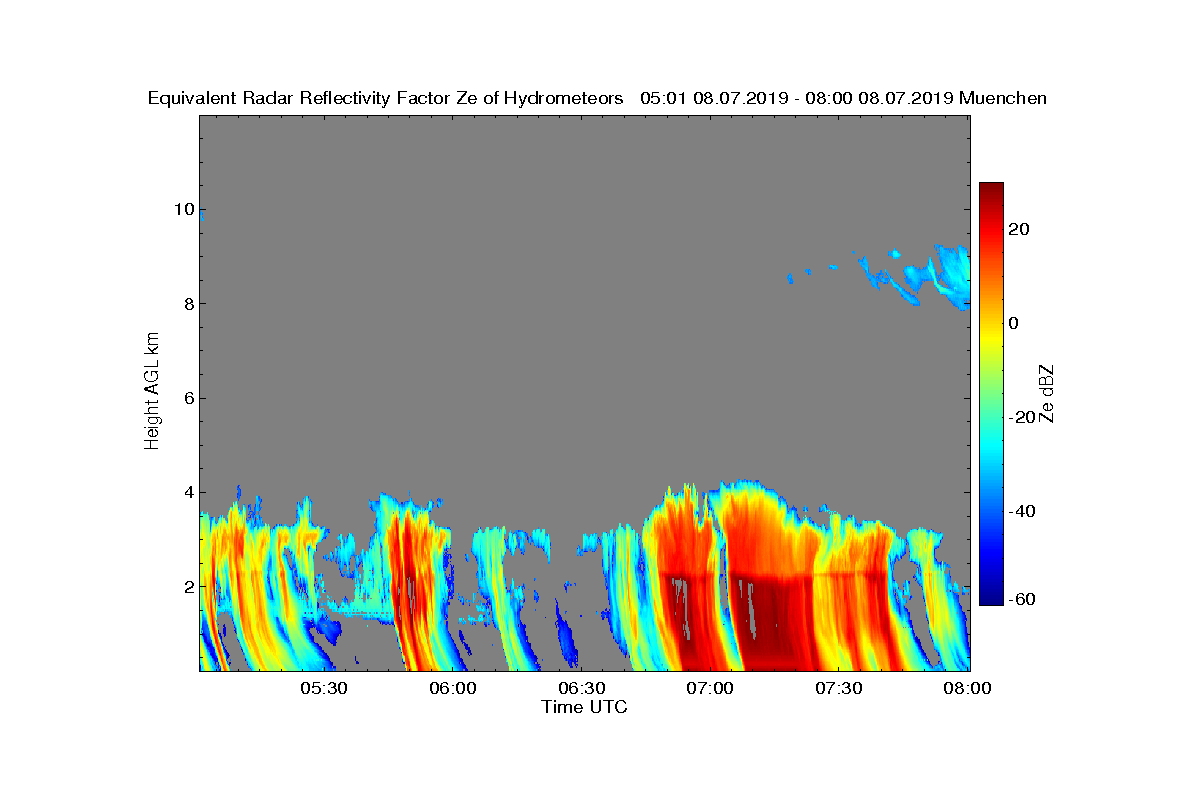
Task: Click the 08:00 time tick label
Action: click(968, 689)
